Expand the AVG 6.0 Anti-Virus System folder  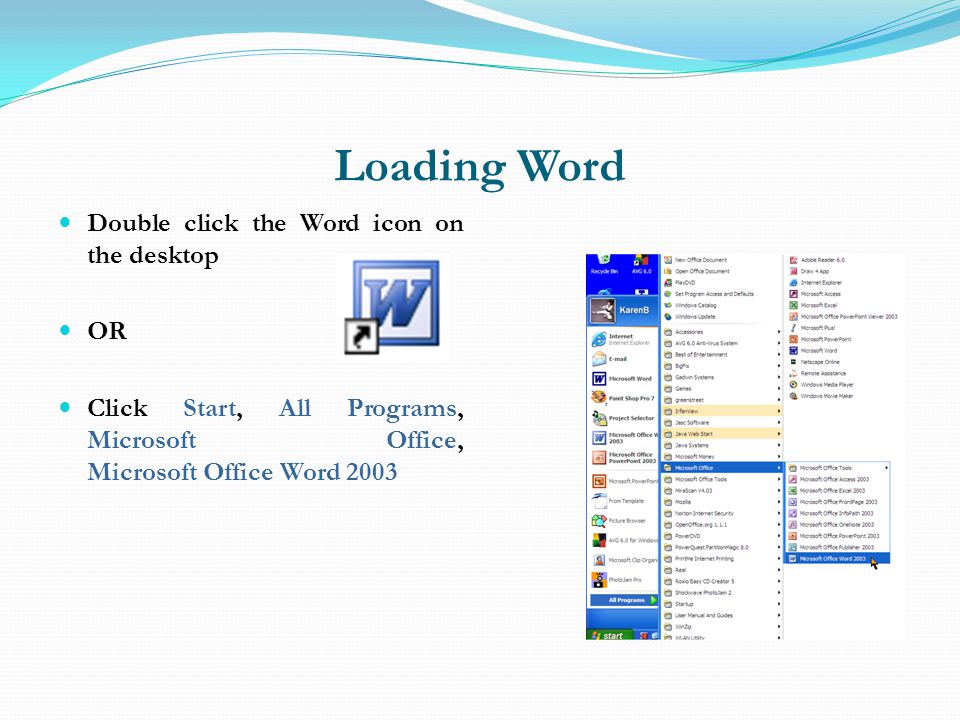(722, 343)
